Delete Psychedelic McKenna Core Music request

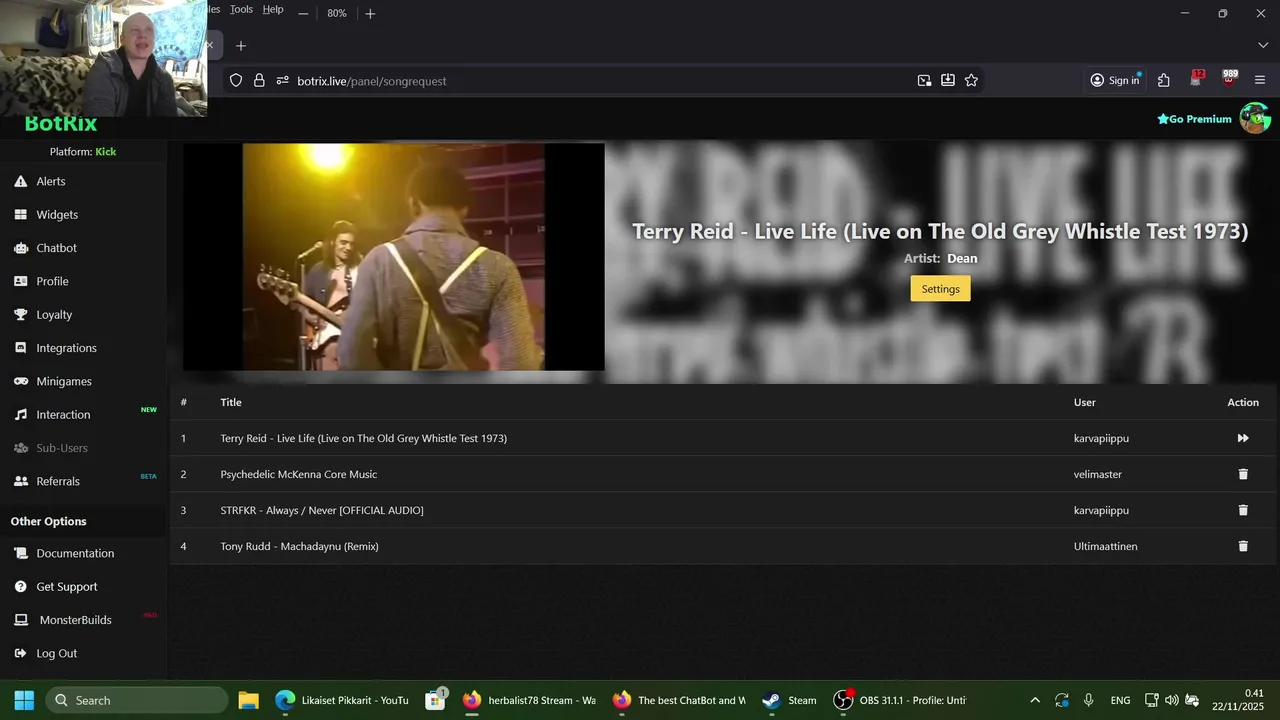[x=1243, y=474]
